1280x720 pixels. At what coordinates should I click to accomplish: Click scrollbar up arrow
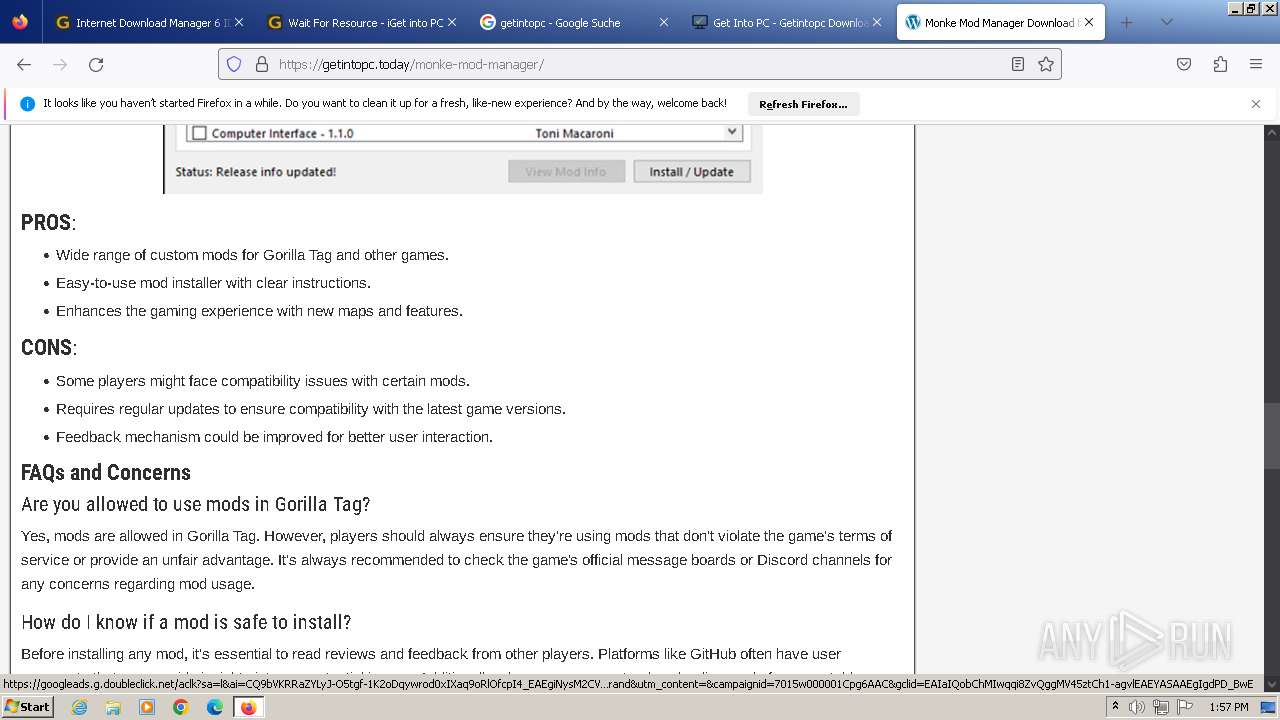(x=1272, y=132)
